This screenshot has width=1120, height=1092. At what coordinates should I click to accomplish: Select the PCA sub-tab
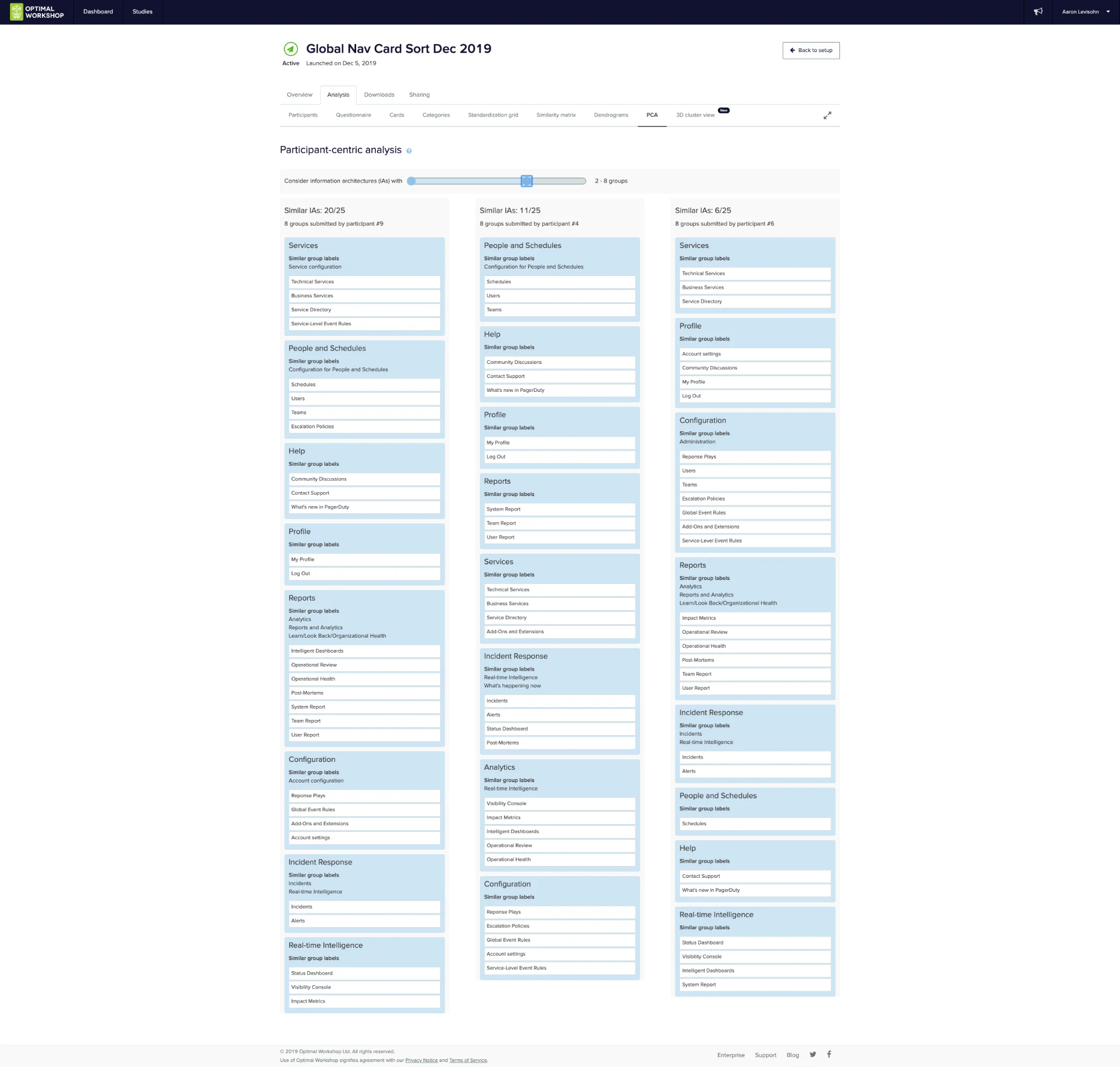click(652, 115)
